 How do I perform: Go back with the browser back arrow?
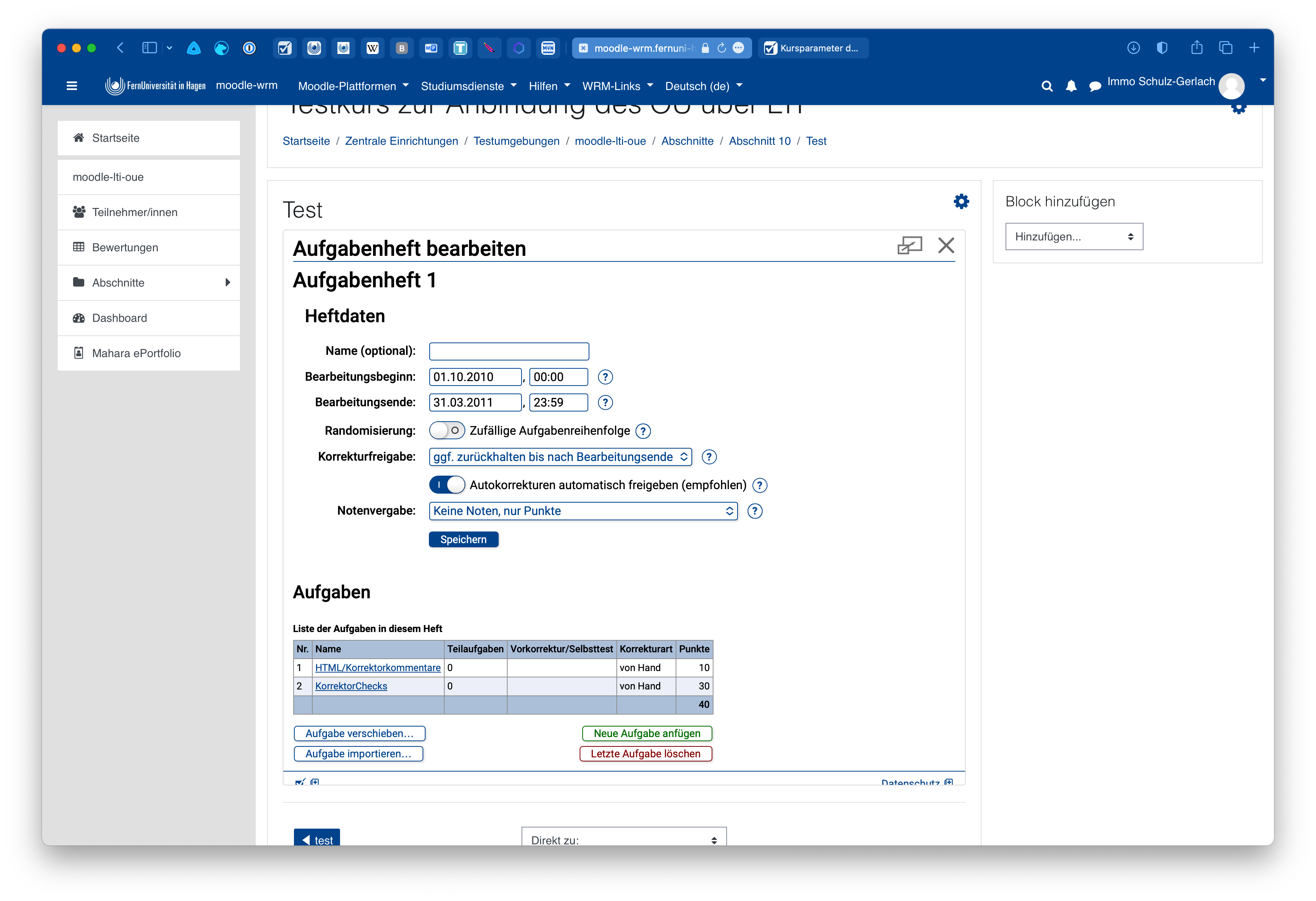click(x=120, y=48)
